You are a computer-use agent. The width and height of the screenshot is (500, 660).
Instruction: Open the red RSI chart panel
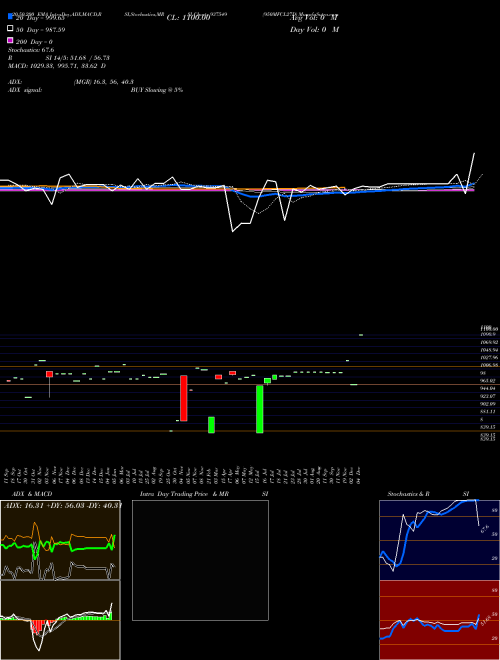439,620
